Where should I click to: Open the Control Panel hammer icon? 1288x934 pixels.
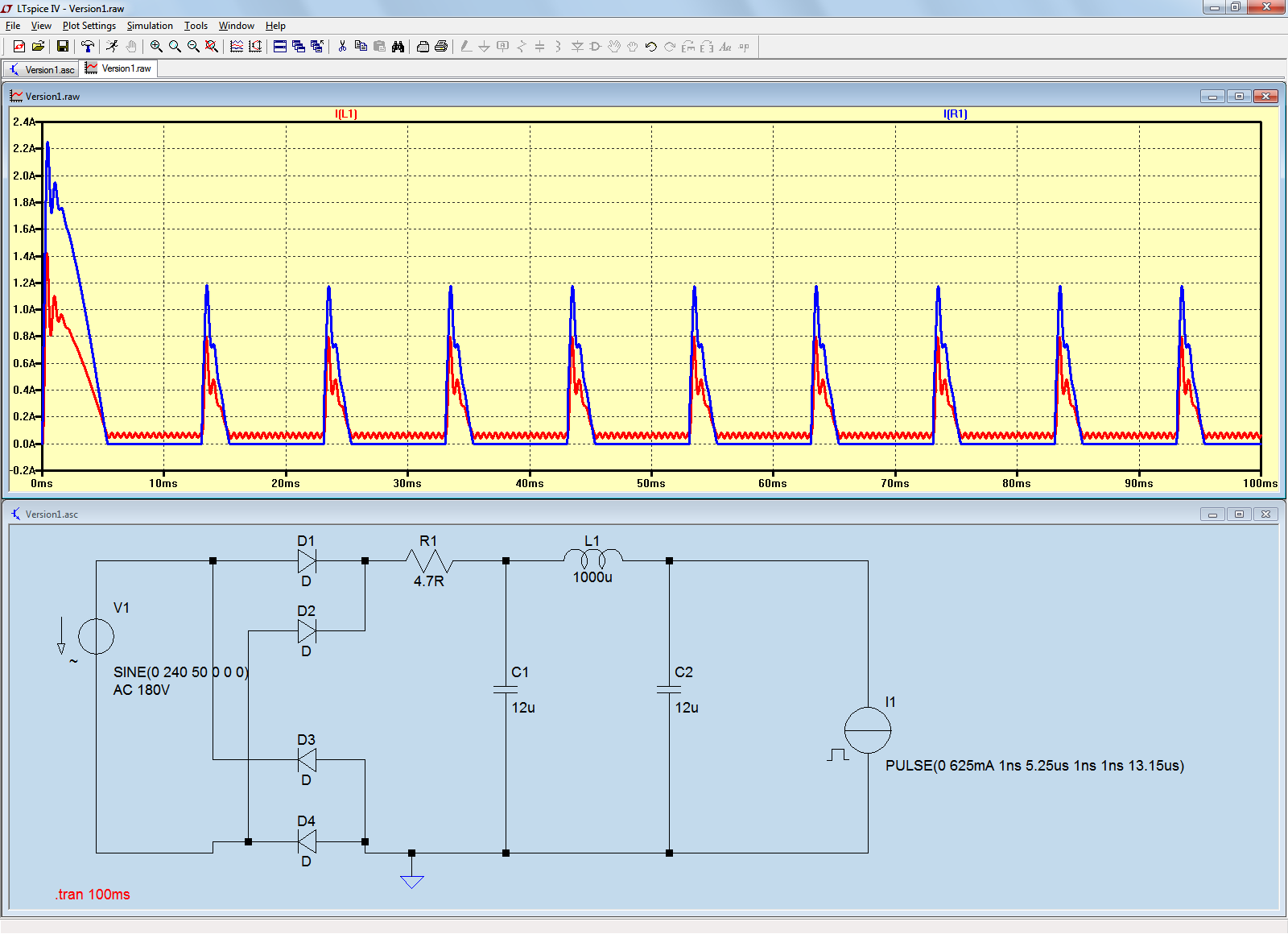point(88,47)
